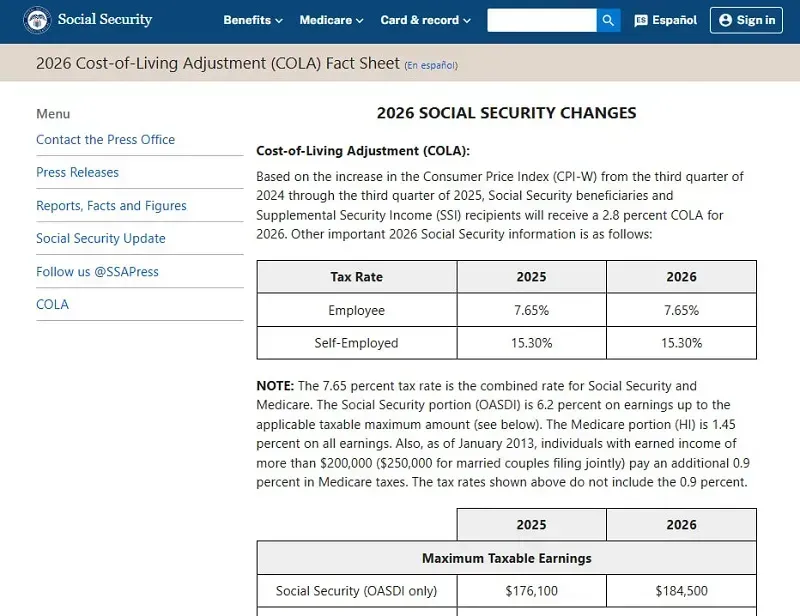Image resolution: width=800 pixels, height=616 pixels.
Task: Click the Sign in button
Action: tap(746, 20)
